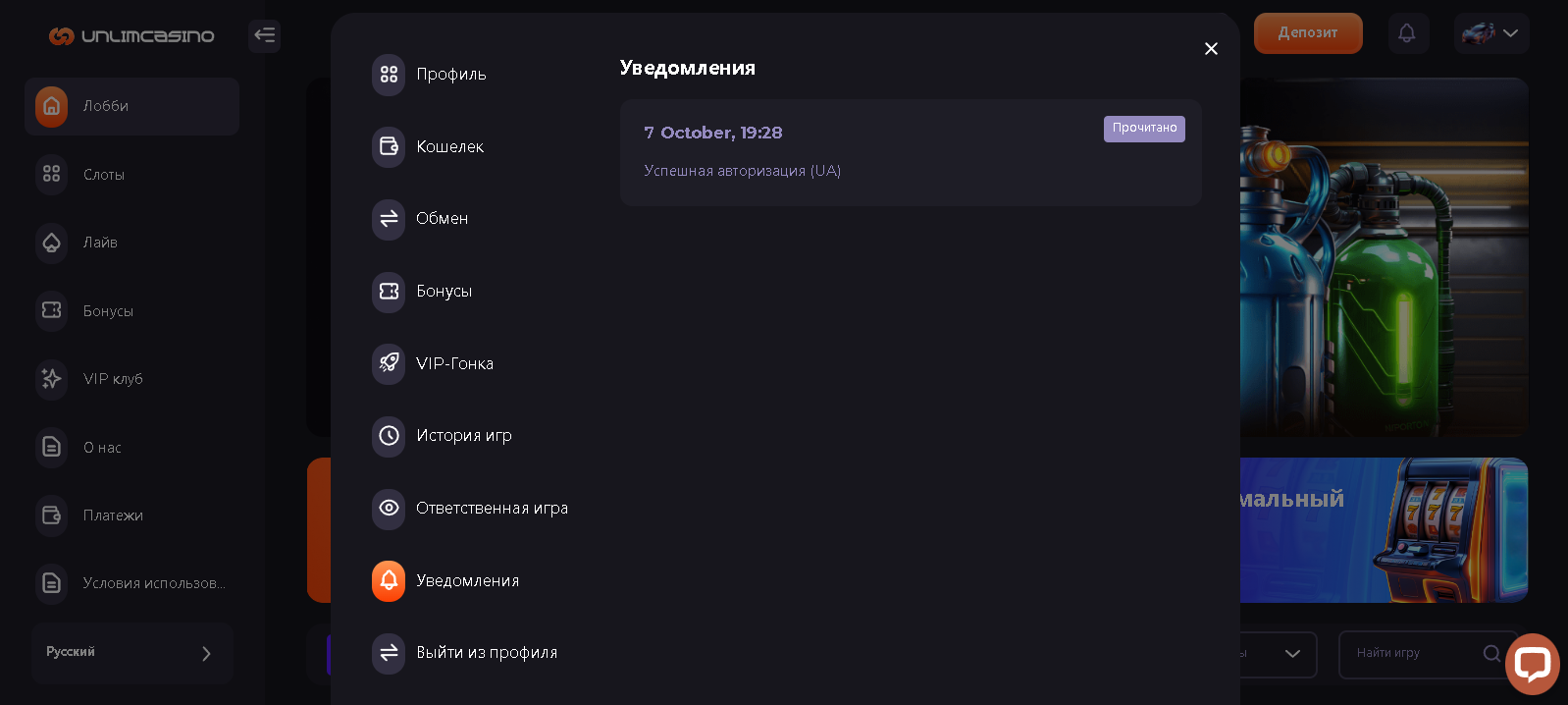Open the live chat bubble widget
1568x705 pixels.
(x=1532, y=664)
